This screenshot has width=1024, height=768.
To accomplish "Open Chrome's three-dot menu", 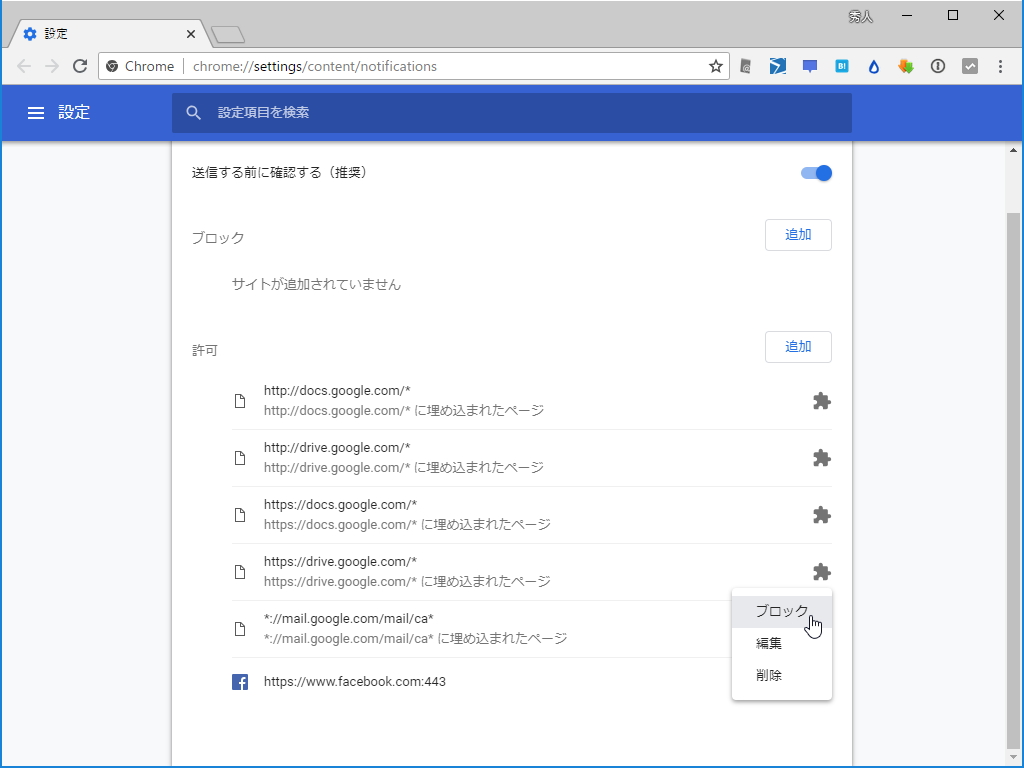I will click(1001, 66).
